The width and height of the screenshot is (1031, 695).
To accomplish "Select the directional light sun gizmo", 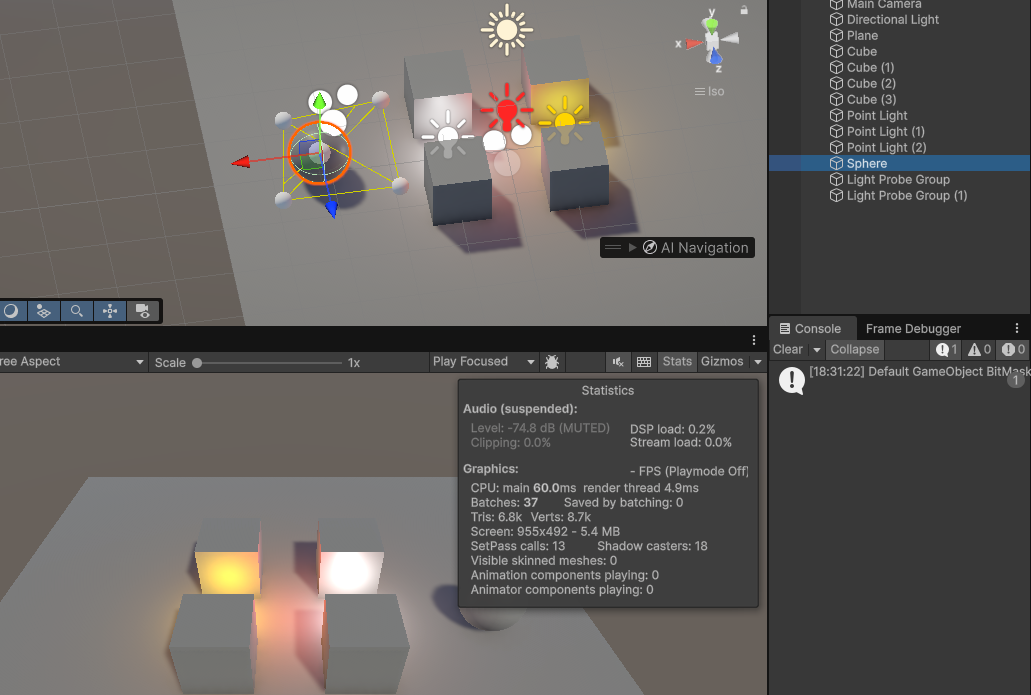I will click(x=506, y=29).
